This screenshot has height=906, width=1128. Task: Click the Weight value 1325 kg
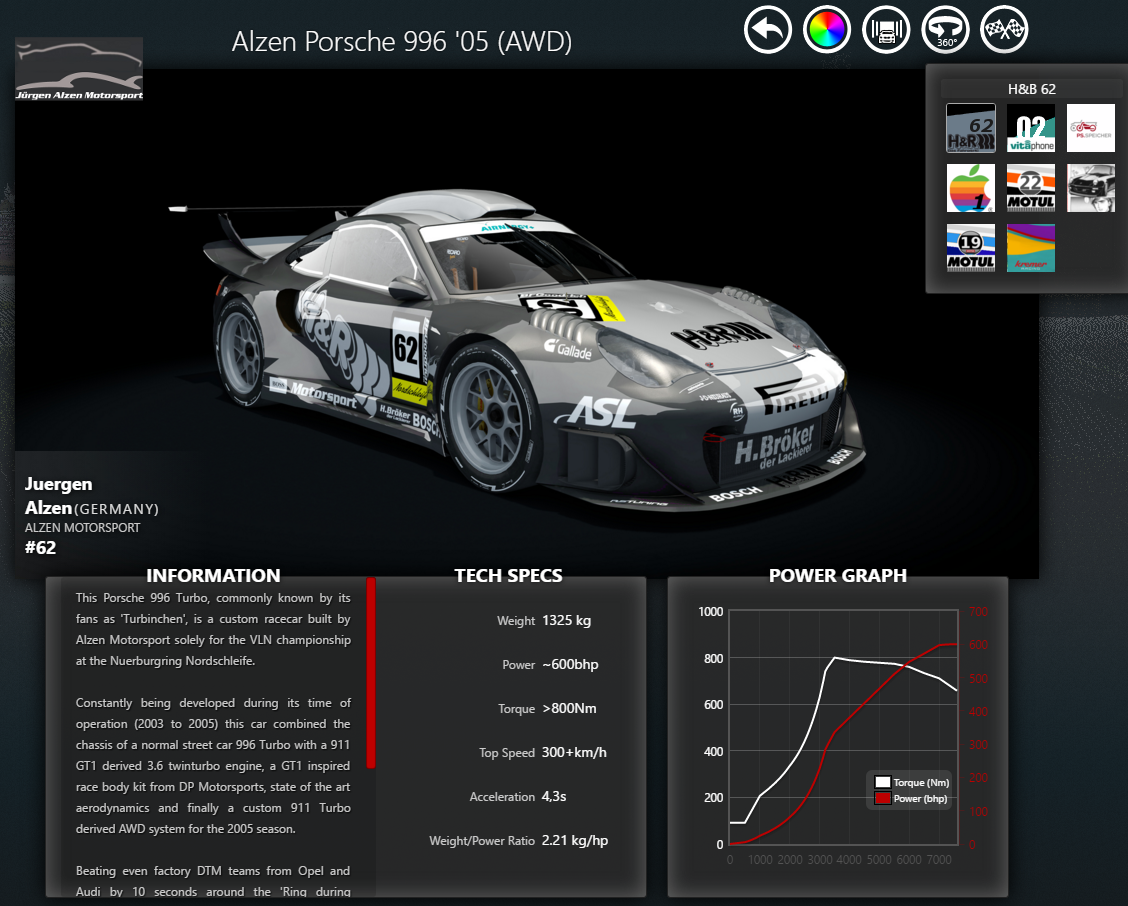pyautogui.click(x=566, y=620)
